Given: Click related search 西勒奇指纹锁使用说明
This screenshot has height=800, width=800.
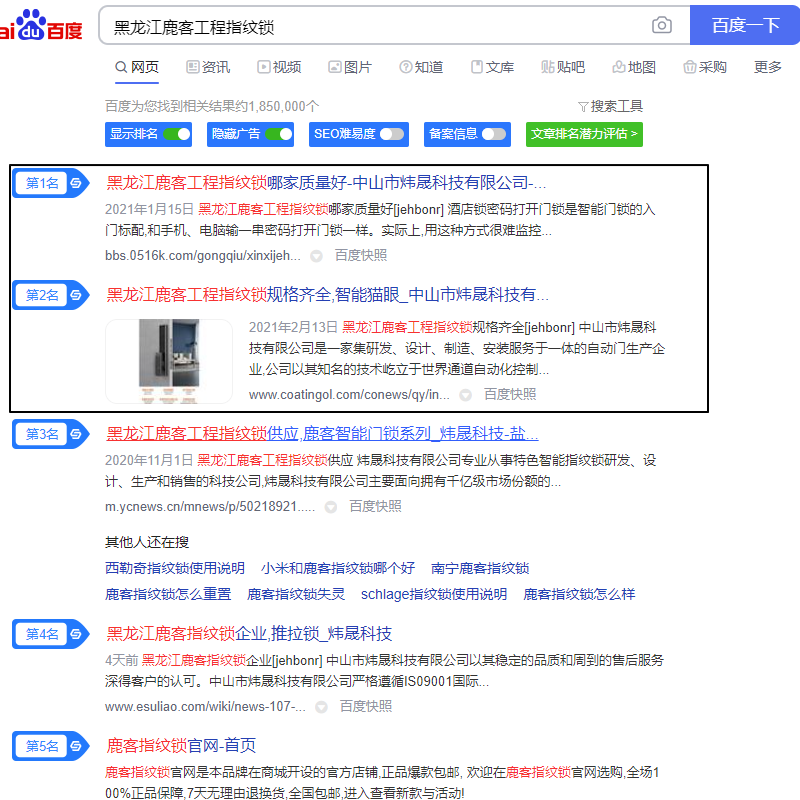Looking at the screenshot, I should click(x=175, y=568).
